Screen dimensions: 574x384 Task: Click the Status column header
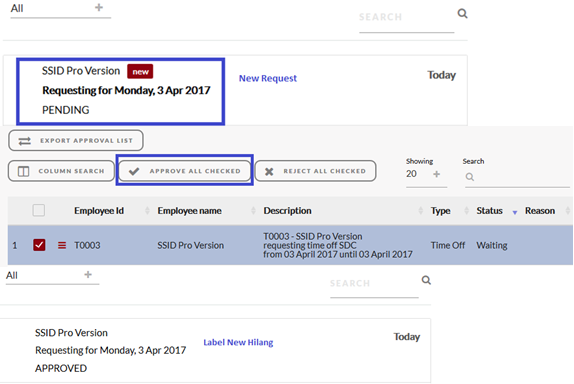(x=489, y=210)
